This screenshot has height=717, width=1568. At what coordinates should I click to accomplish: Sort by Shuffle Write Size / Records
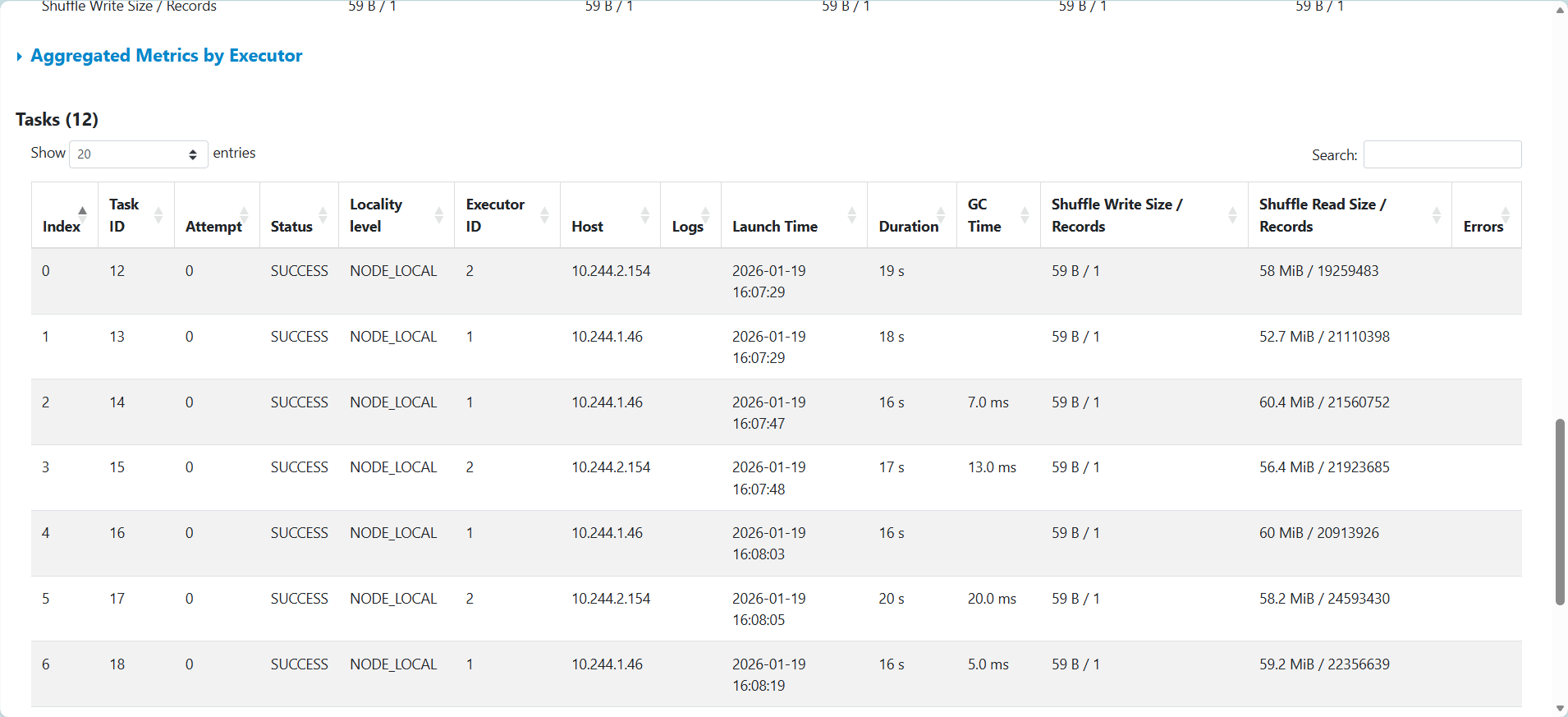[x=1231, y=215]
